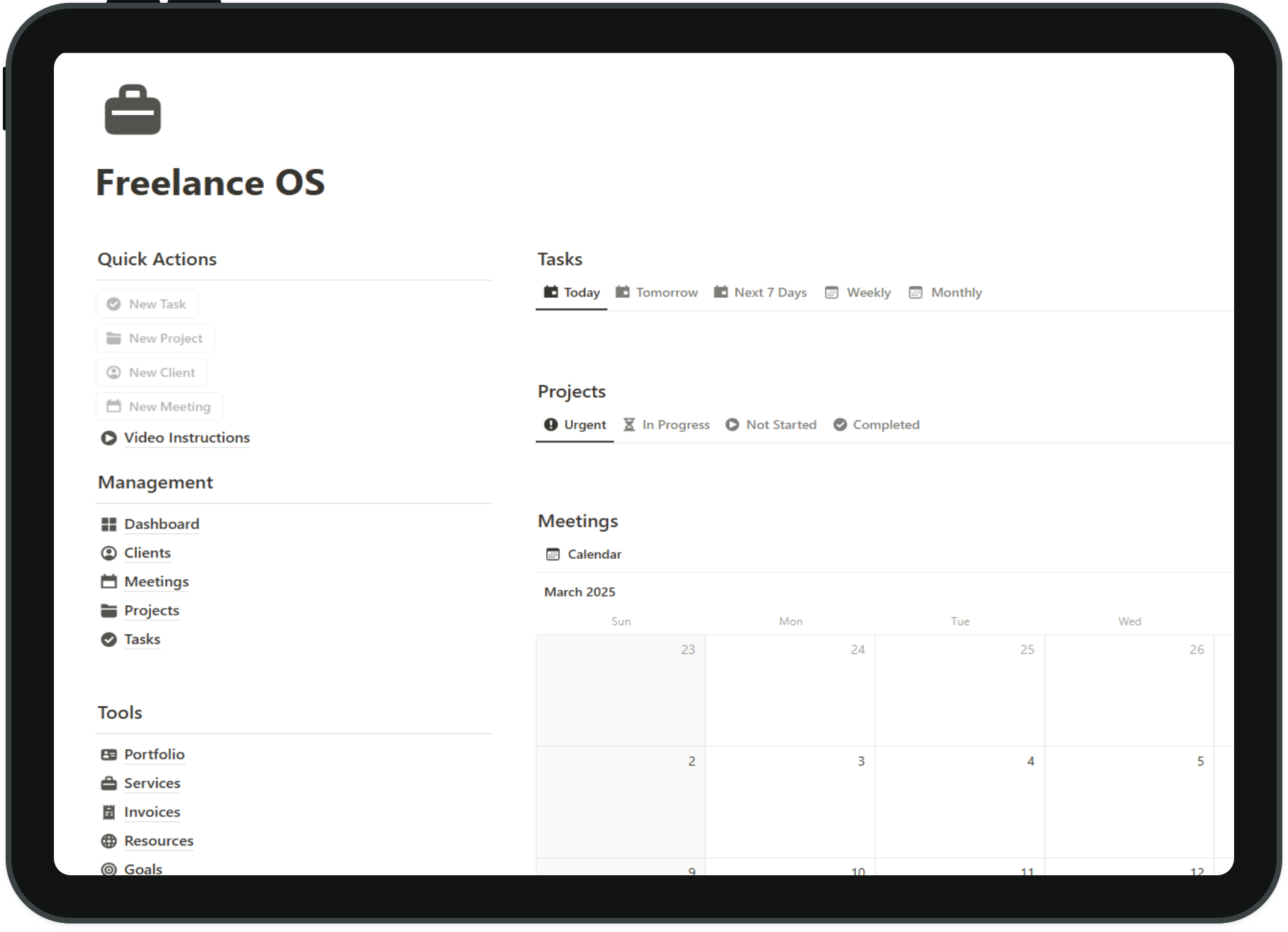Click the Clients person icon under Management
This screenshot has width=1288, height=932.
click(x=109, y=553)
